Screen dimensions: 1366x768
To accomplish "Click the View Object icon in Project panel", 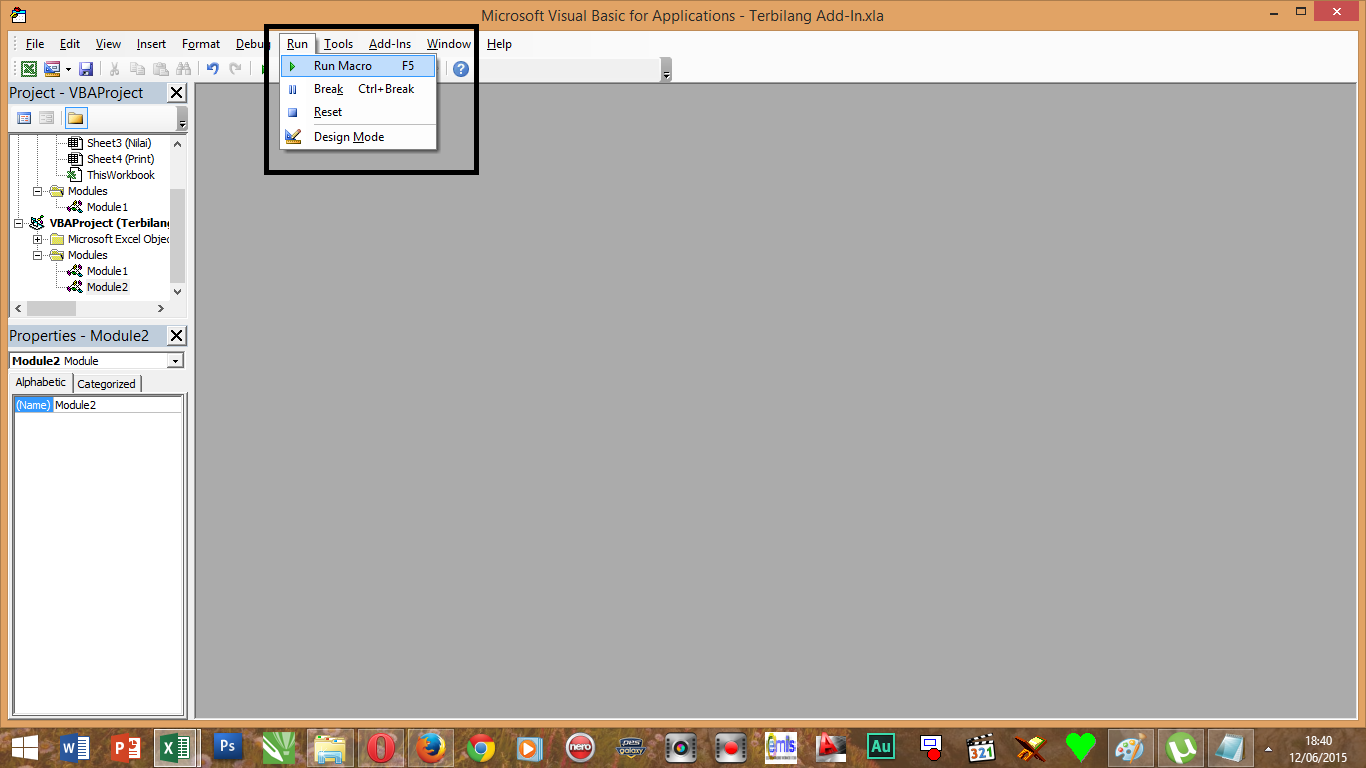I will (47, 118).
